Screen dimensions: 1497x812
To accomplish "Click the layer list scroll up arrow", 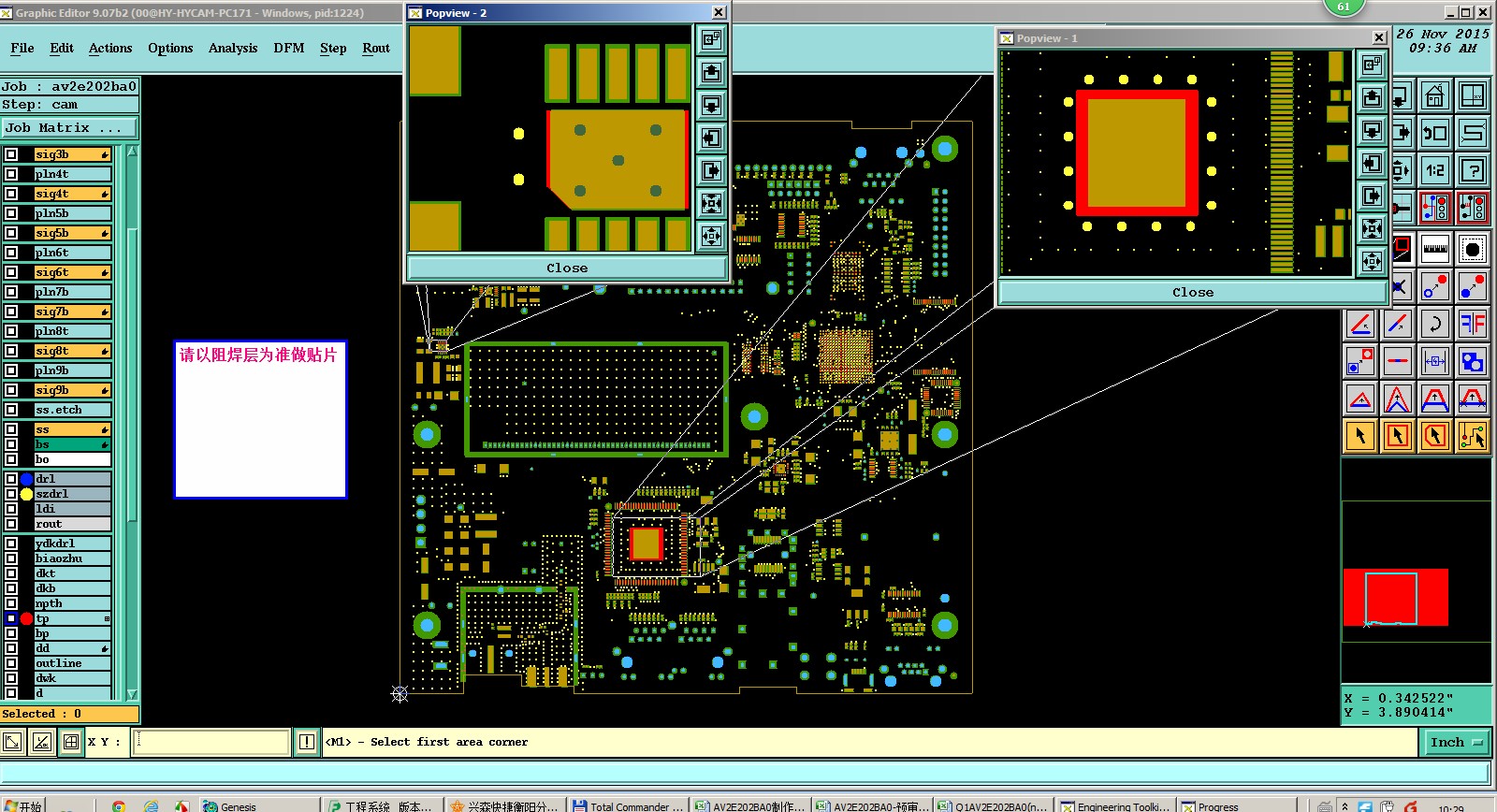I will click(132, 151).
